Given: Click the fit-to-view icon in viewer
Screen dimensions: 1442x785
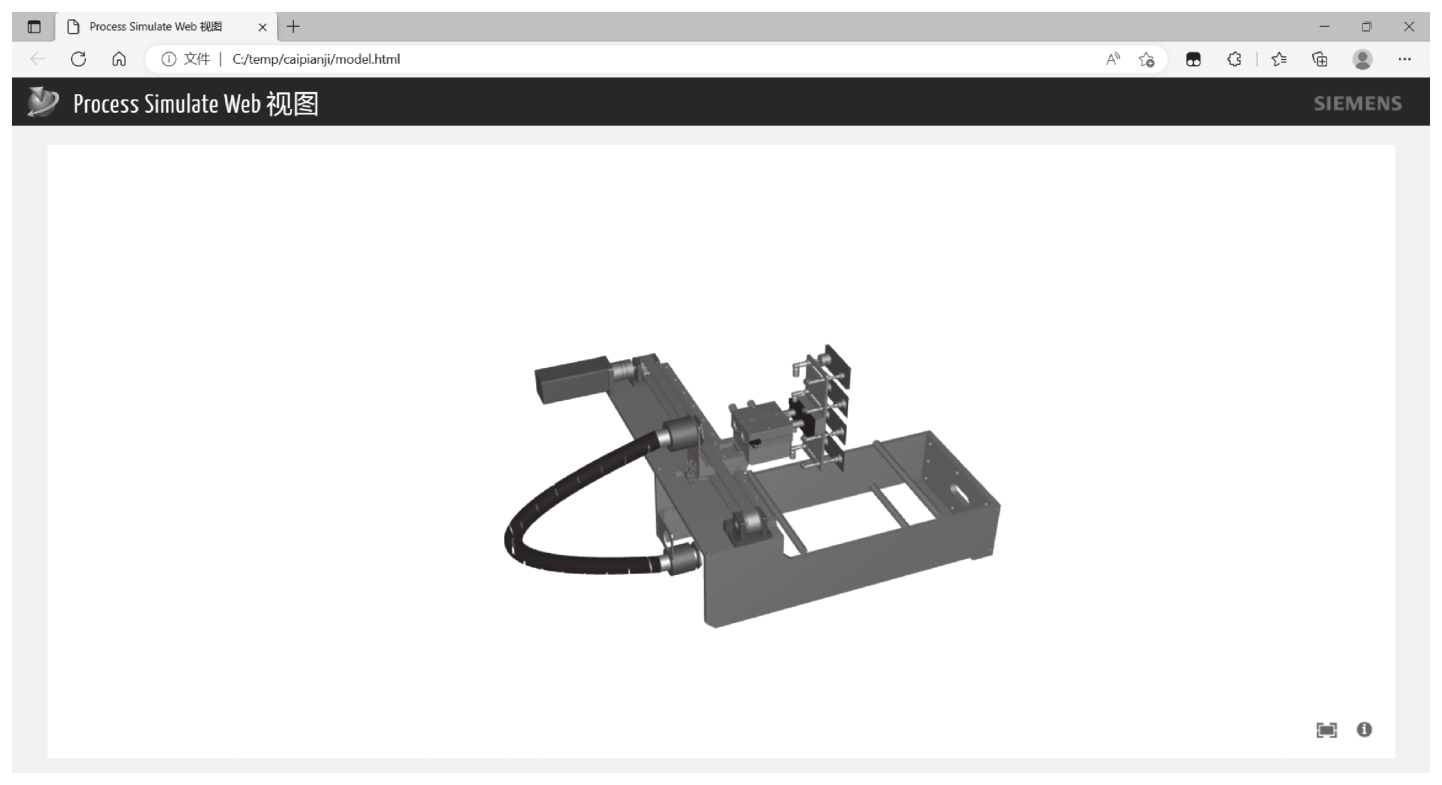Looking at the screenshot, I should click(x=1326, y=730).
